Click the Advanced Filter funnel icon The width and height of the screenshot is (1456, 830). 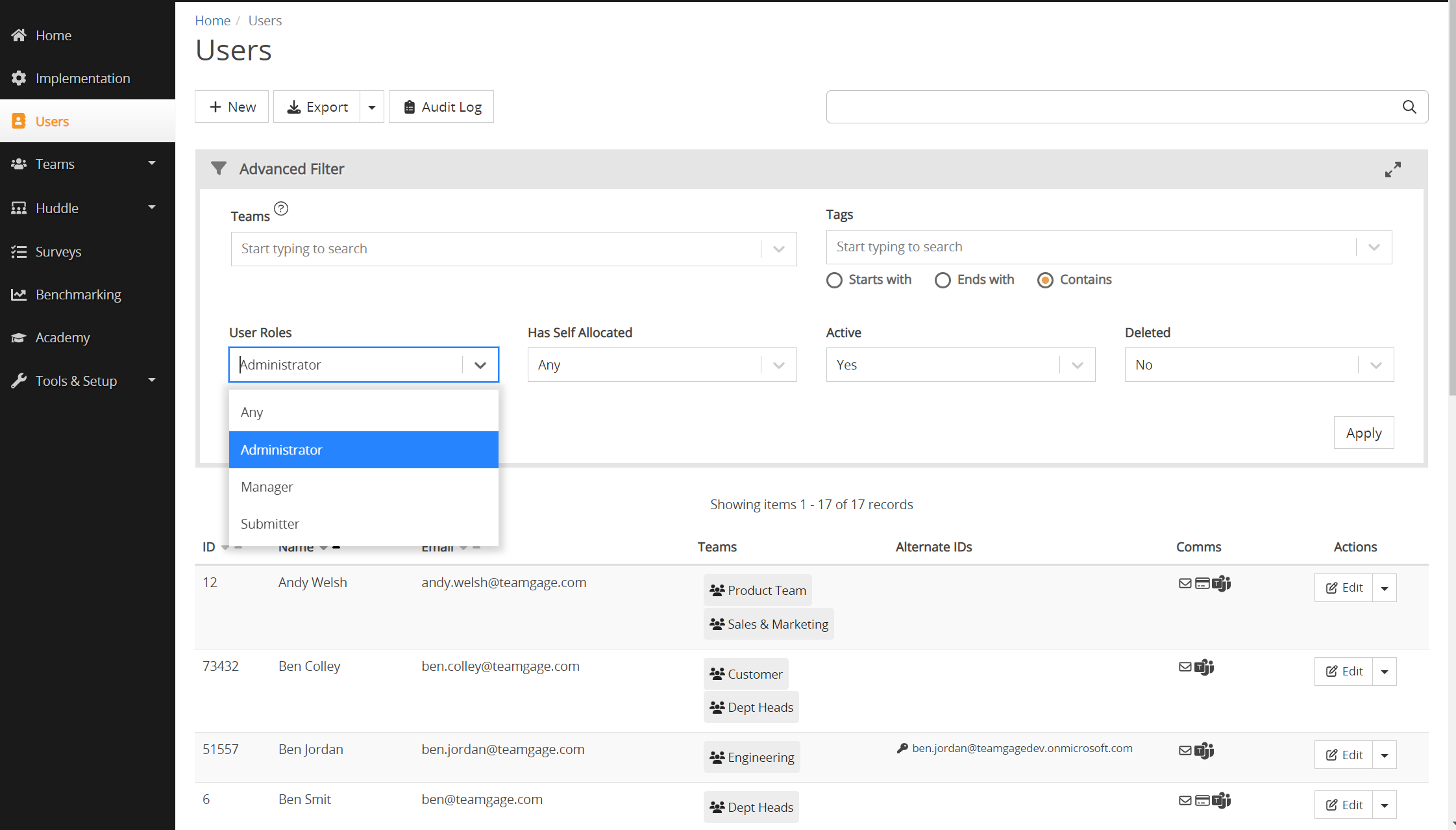click(x=219, y=169)
